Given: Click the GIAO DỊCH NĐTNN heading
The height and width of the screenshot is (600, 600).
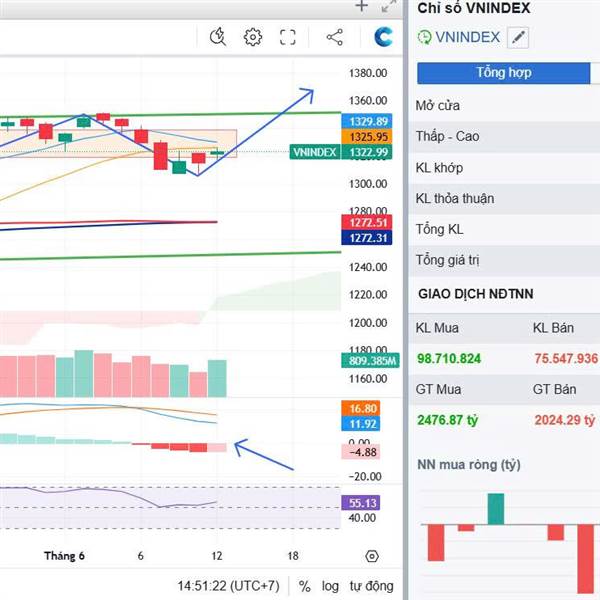Looking at the screenshot, I should pyautogui.click(x=476, y=294).
